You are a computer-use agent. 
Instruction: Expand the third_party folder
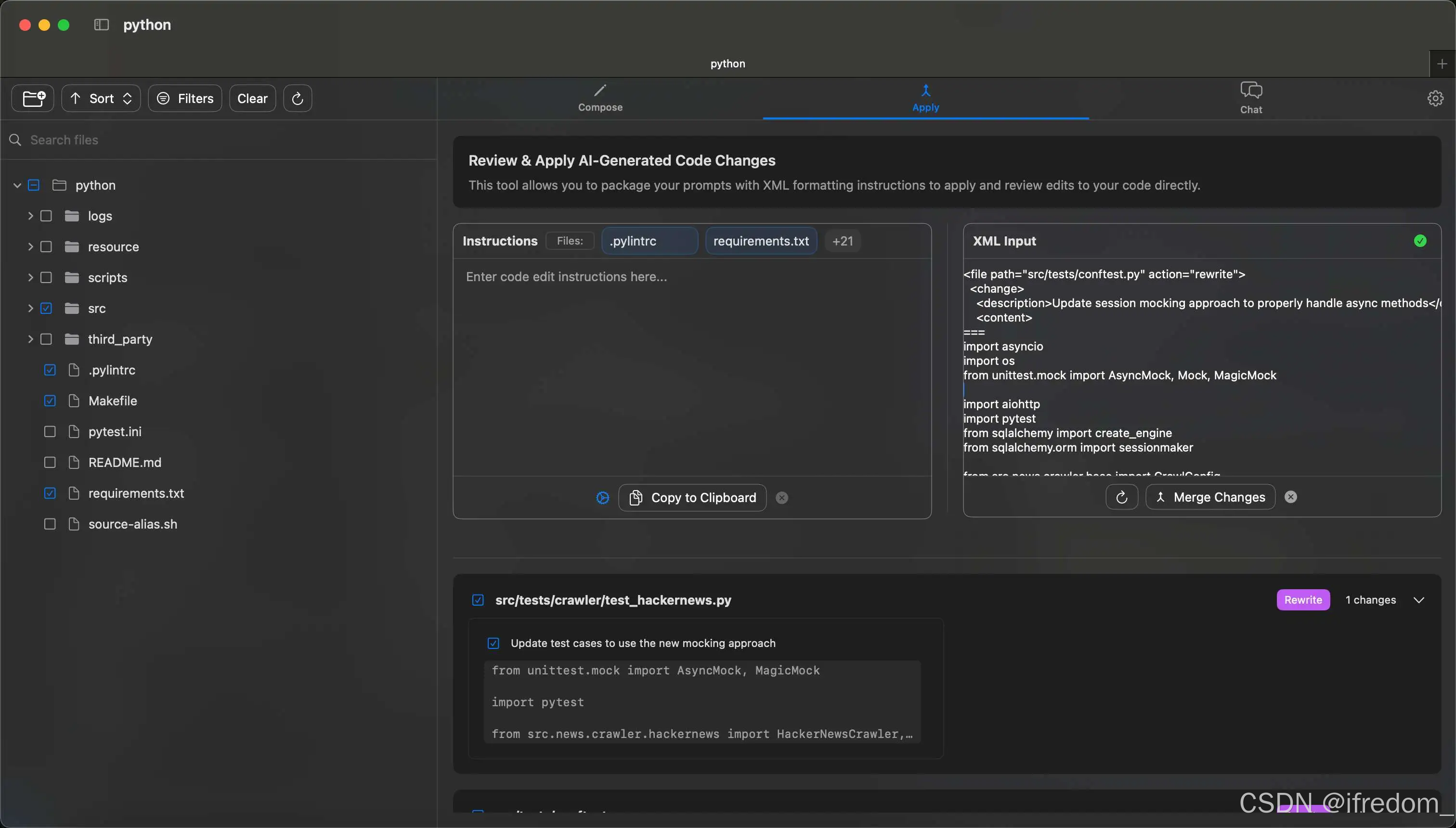click(30, 339)
